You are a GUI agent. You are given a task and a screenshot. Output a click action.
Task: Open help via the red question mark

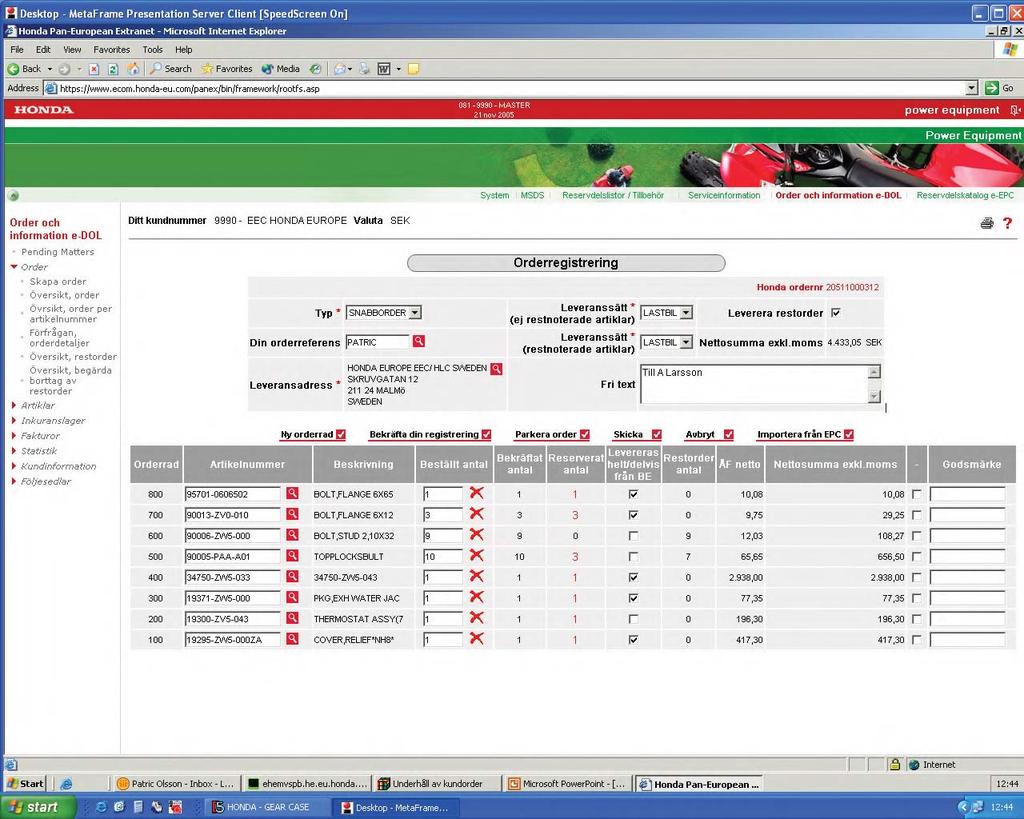tap(1008, 223)
